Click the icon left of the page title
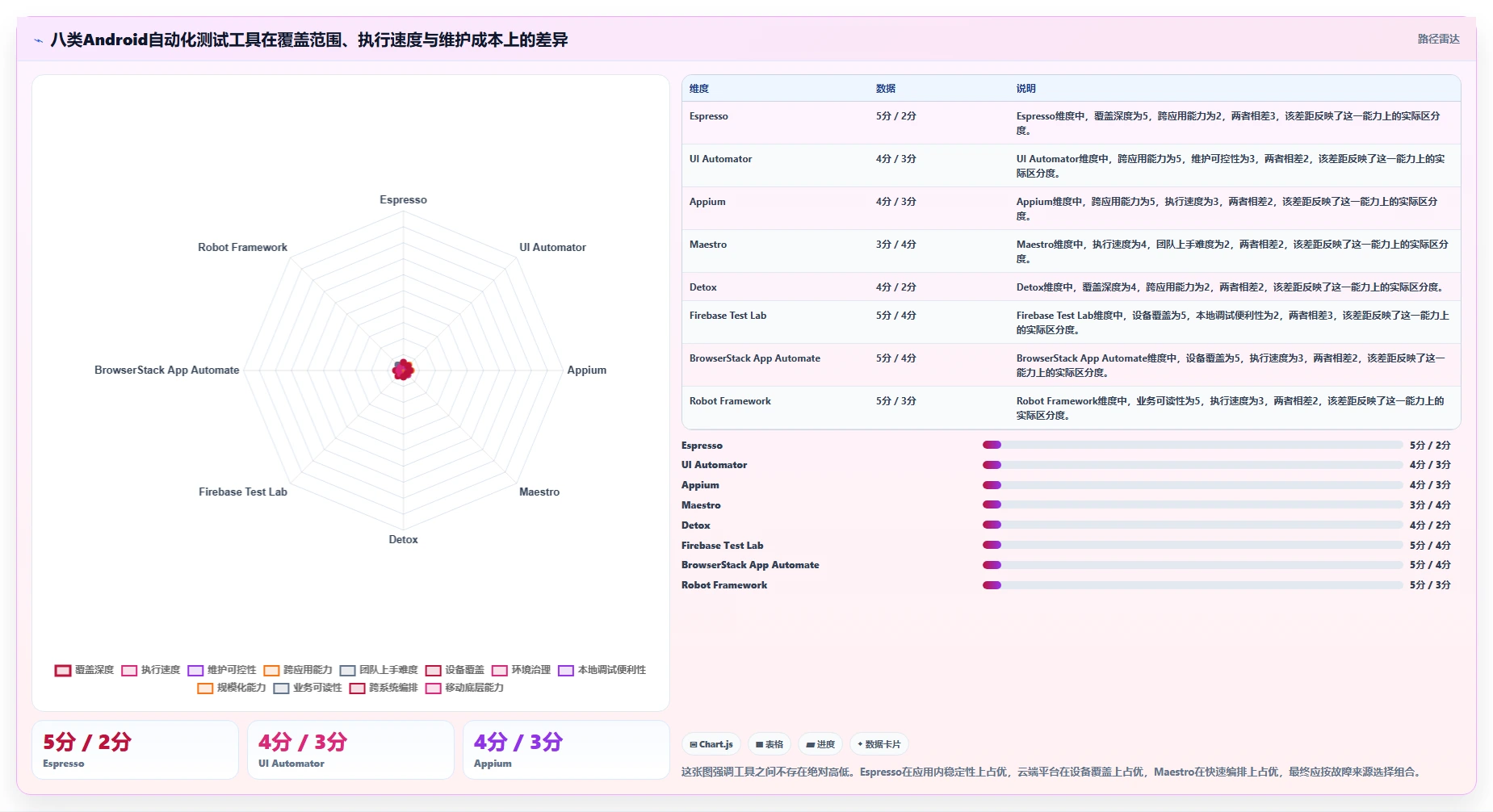 click(38, 40)
